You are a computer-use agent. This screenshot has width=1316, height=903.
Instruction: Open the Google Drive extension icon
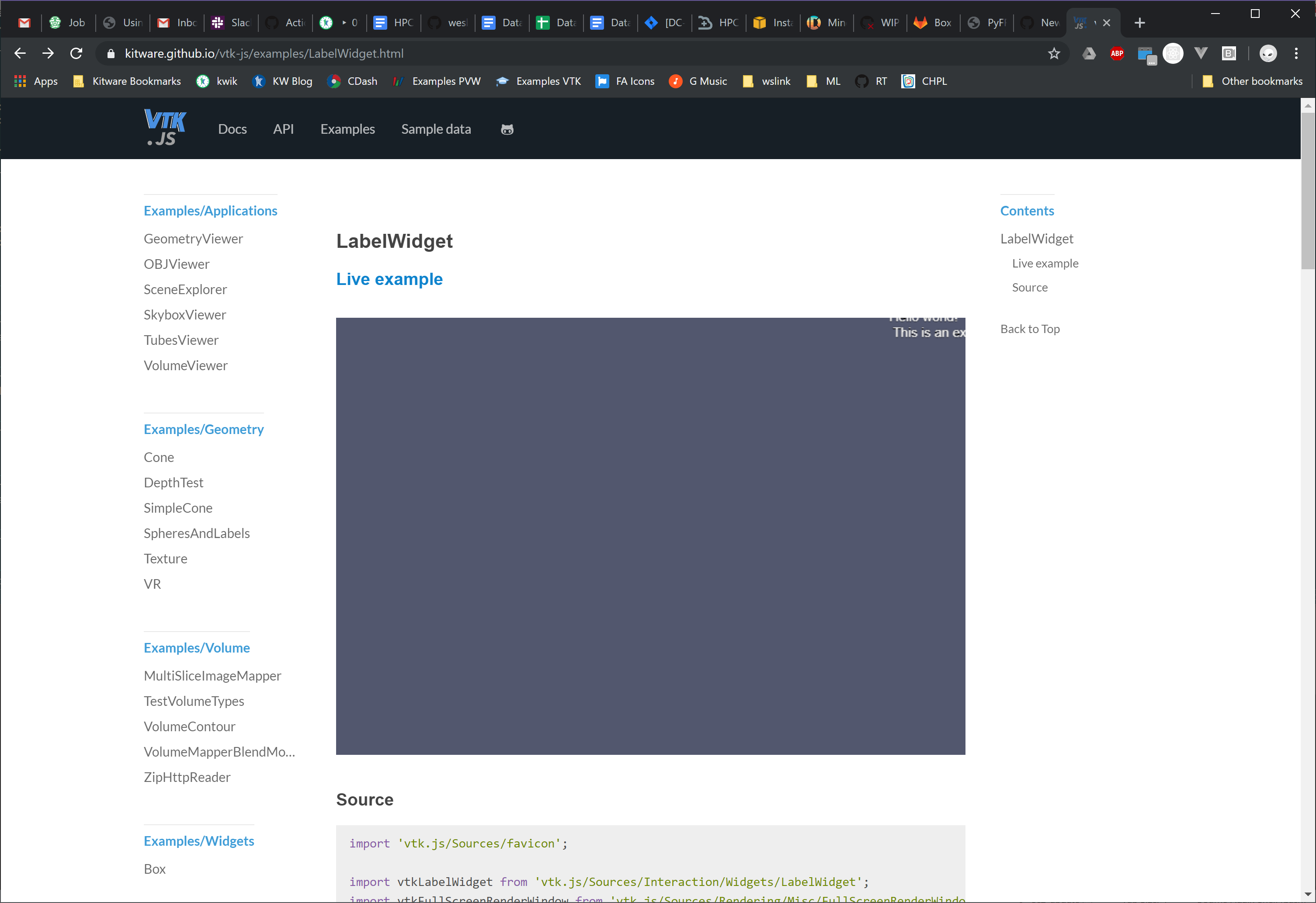pyautogui.click(x=1088, y=53)
